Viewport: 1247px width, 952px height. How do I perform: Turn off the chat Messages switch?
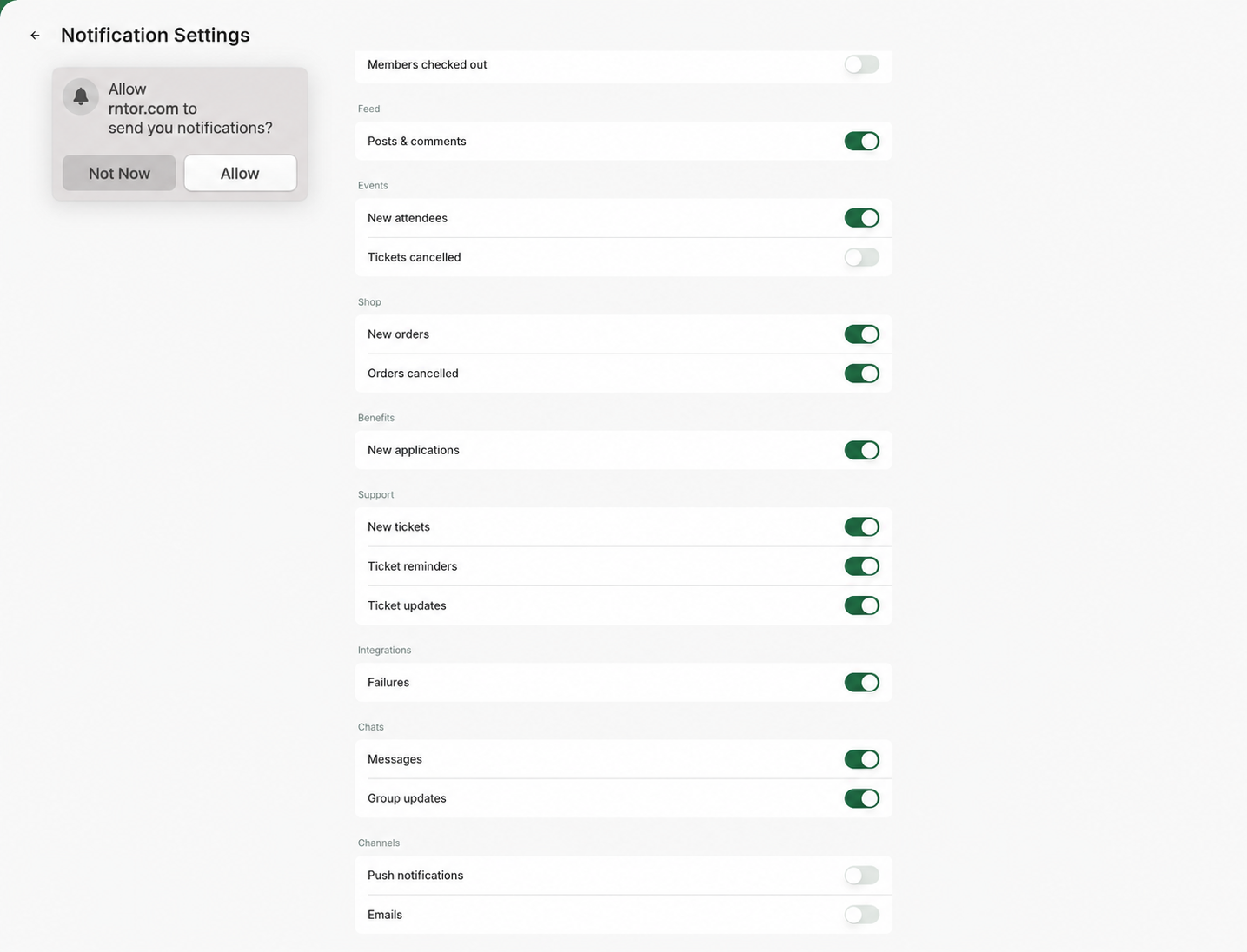pyautogui.click(x=862, y=759)
